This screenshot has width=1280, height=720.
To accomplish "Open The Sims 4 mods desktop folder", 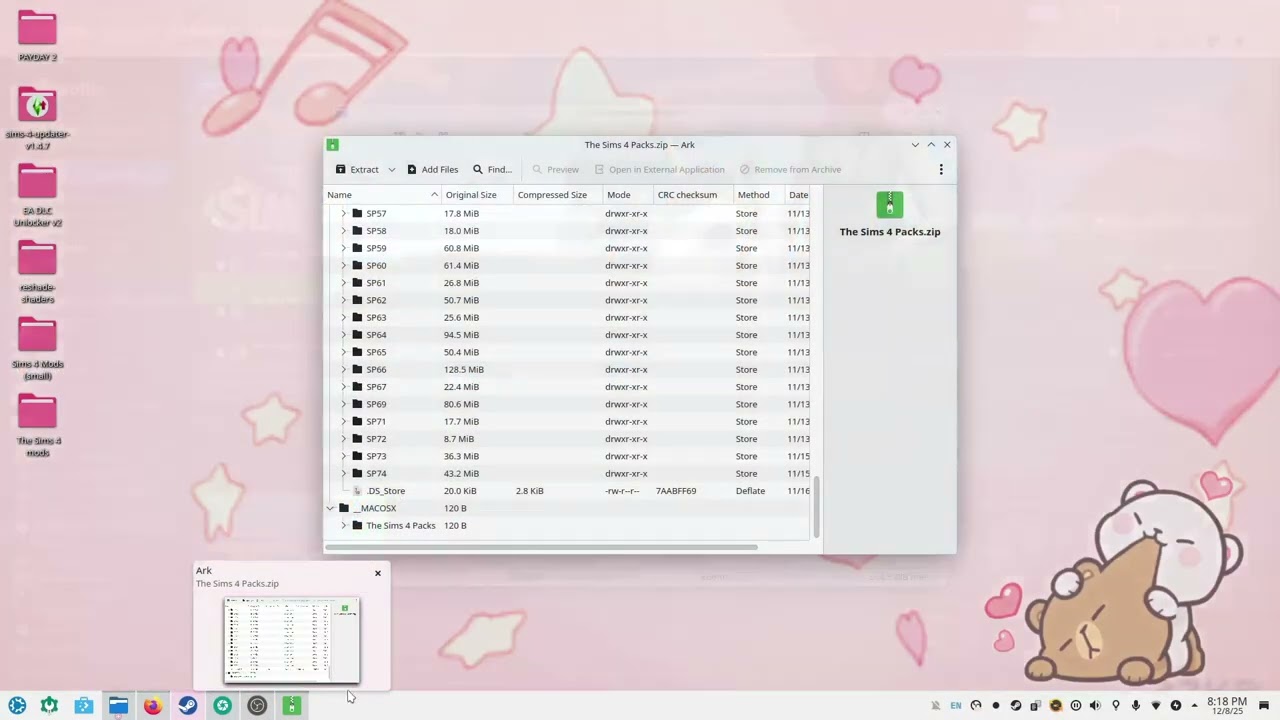I will [37, 426].
